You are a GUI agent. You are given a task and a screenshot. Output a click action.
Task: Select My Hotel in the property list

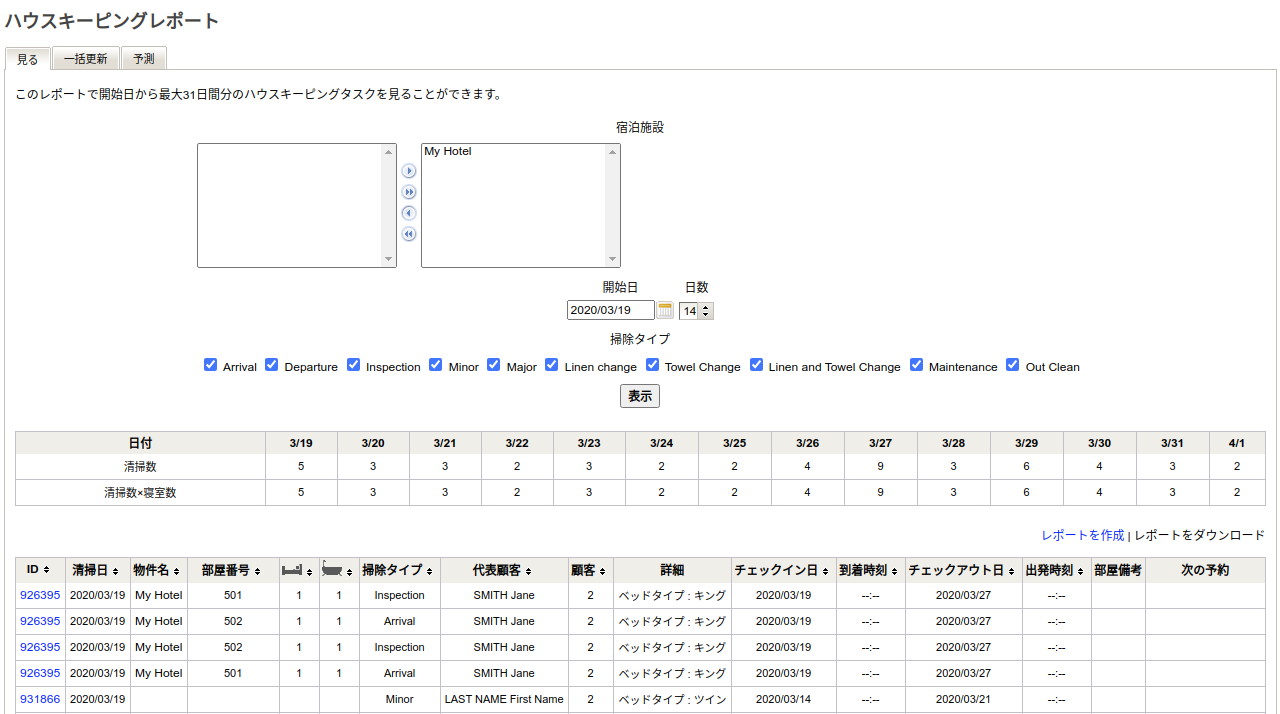448,152
